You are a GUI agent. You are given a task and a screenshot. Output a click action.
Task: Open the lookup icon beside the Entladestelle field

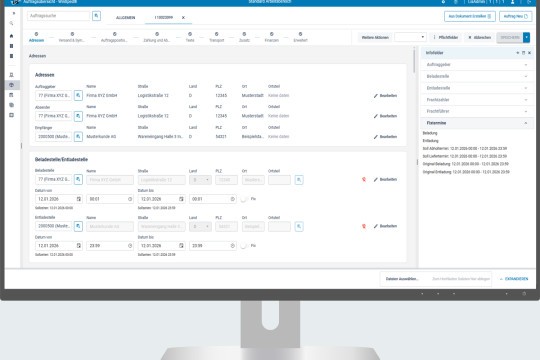(78, 226)
